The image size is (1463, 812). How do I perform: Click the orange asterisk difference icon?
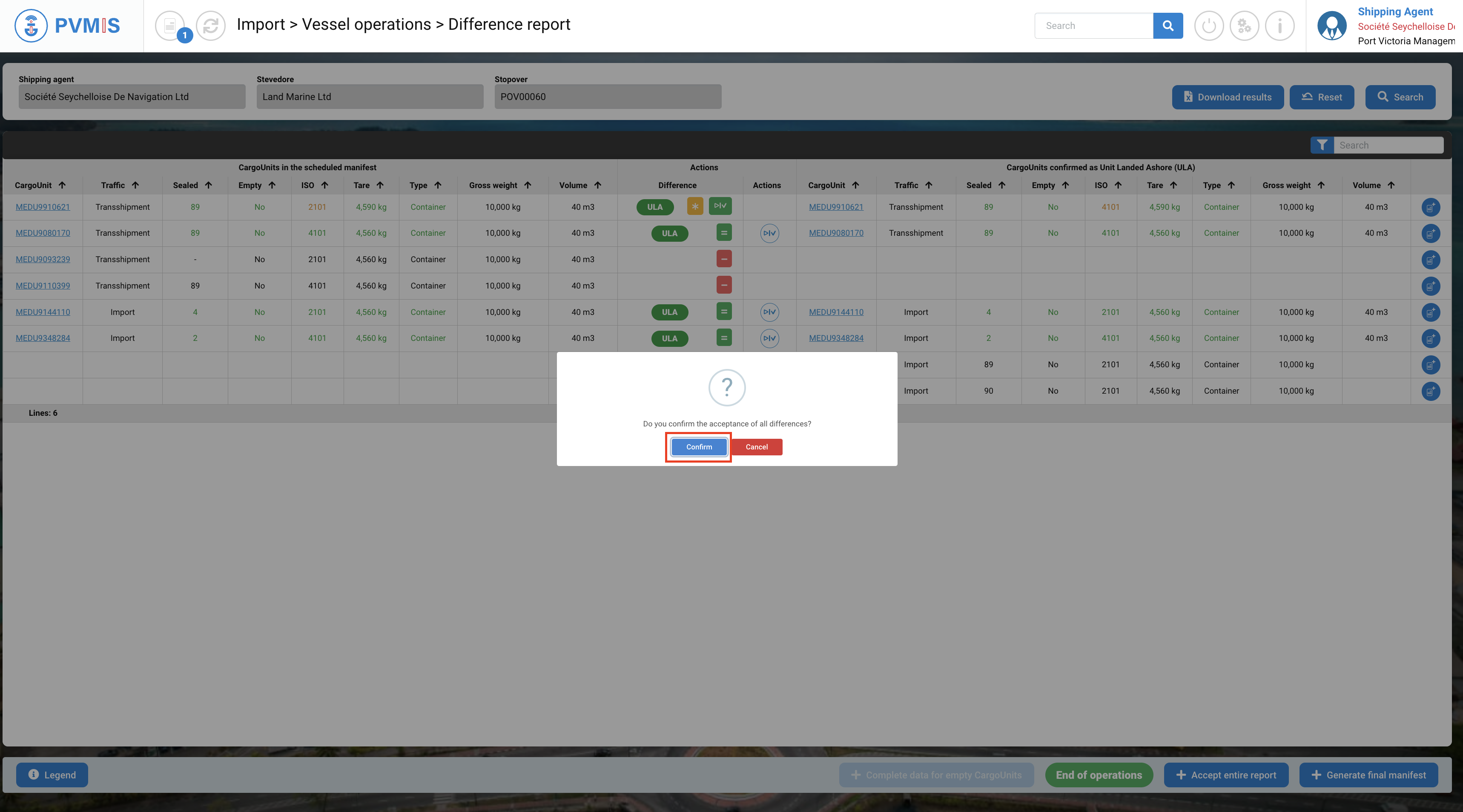(x=694, y=206)
